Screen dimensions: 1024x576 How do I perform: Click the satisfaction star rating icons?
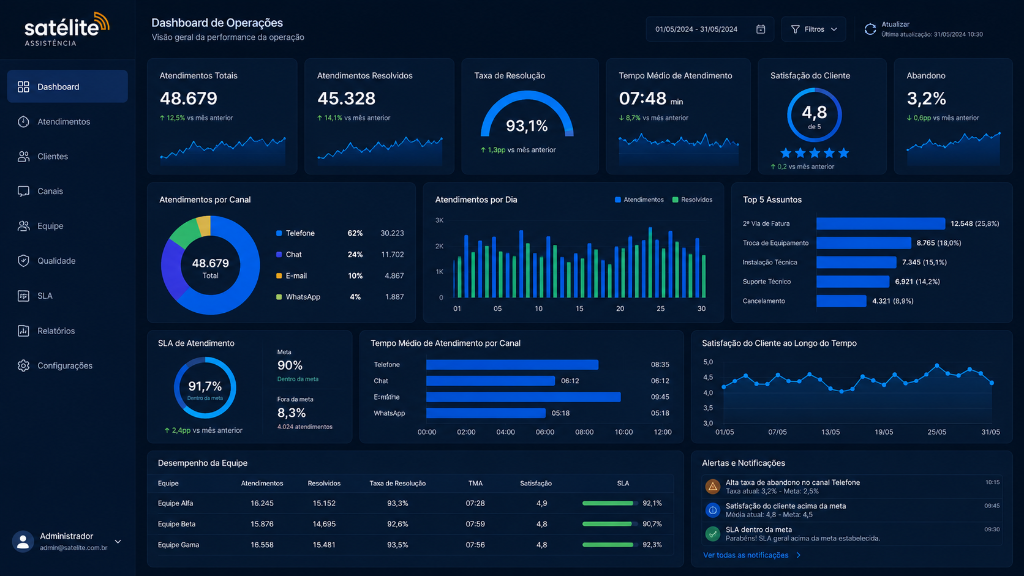tap(814, 153)
